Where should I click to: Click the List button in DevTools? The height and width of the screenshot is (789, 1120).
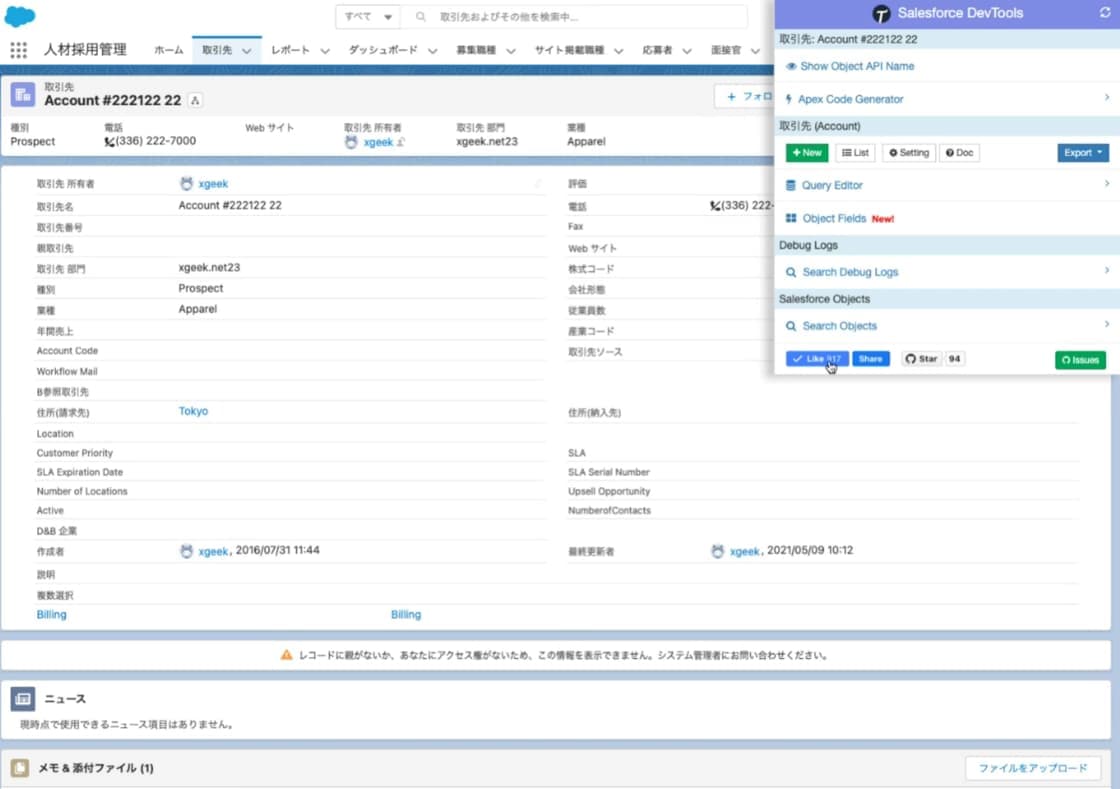point(855,153)
